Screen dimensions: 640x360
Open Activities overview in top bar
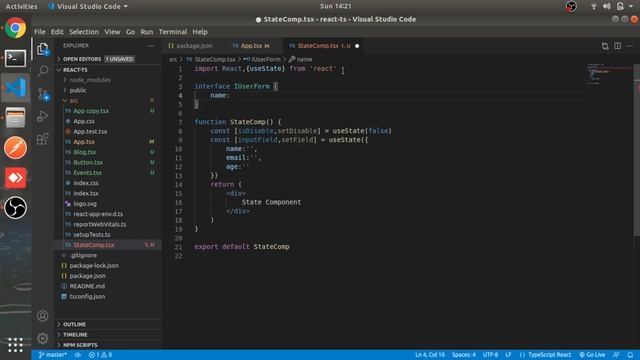[21, 7]
